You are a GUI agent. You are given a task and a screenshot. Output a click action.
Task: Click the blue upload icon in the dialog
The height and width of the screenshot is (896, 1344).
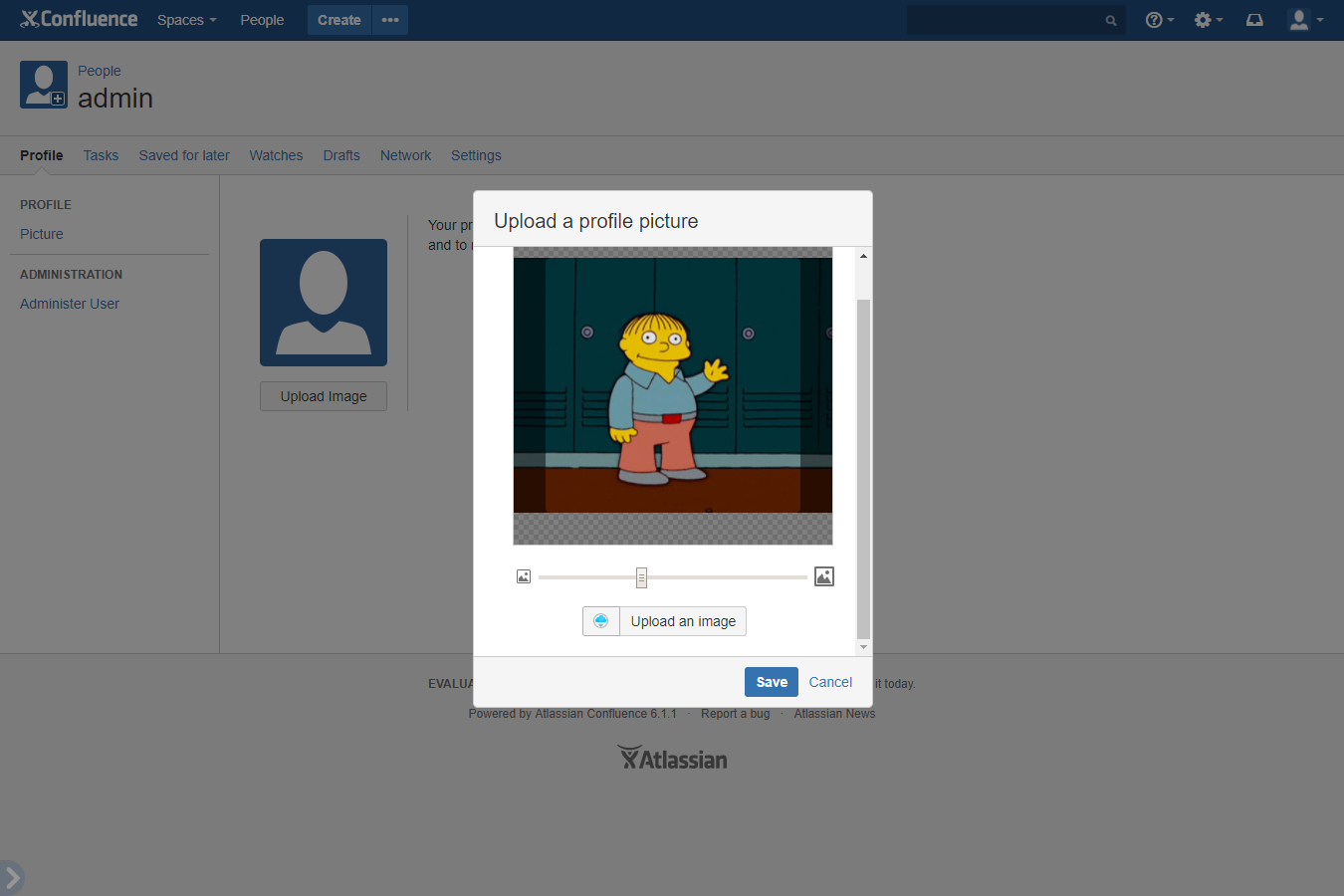click(x=601, y=621)
